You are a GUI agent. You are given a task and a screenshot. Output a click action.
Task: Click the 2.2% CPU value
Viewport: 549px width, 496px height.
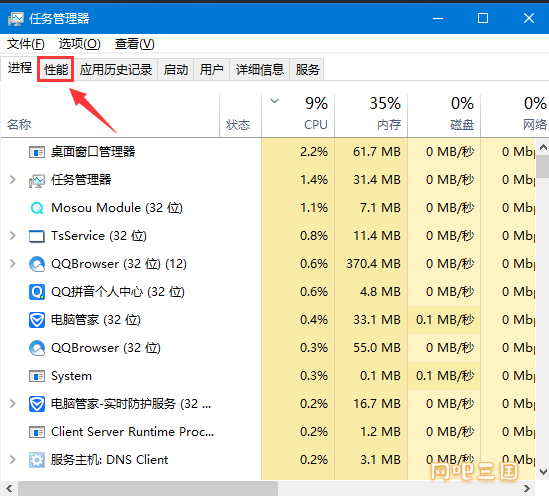pos(314,152)
